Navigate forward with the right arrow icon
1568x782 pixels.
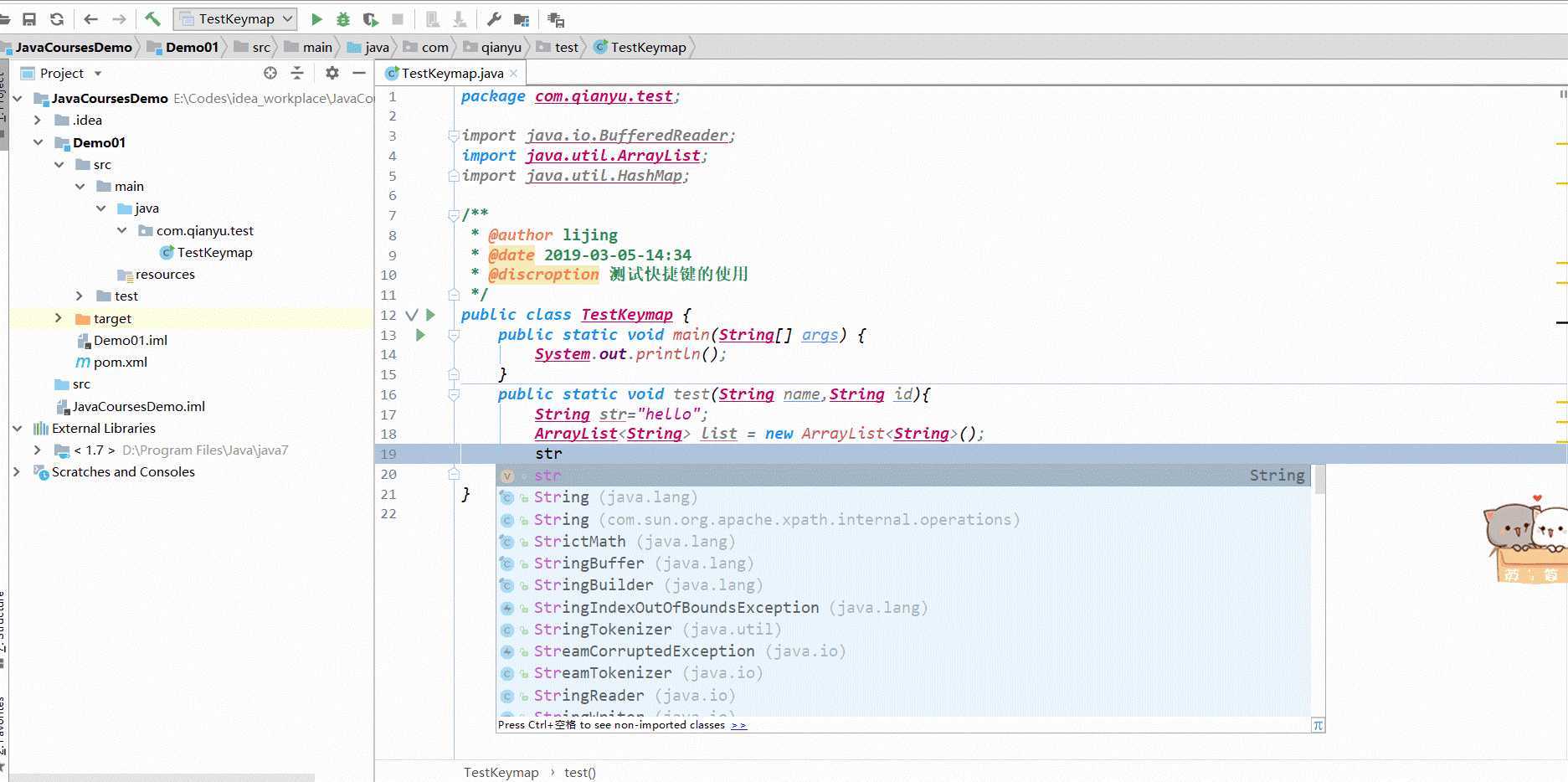point(119,19)
